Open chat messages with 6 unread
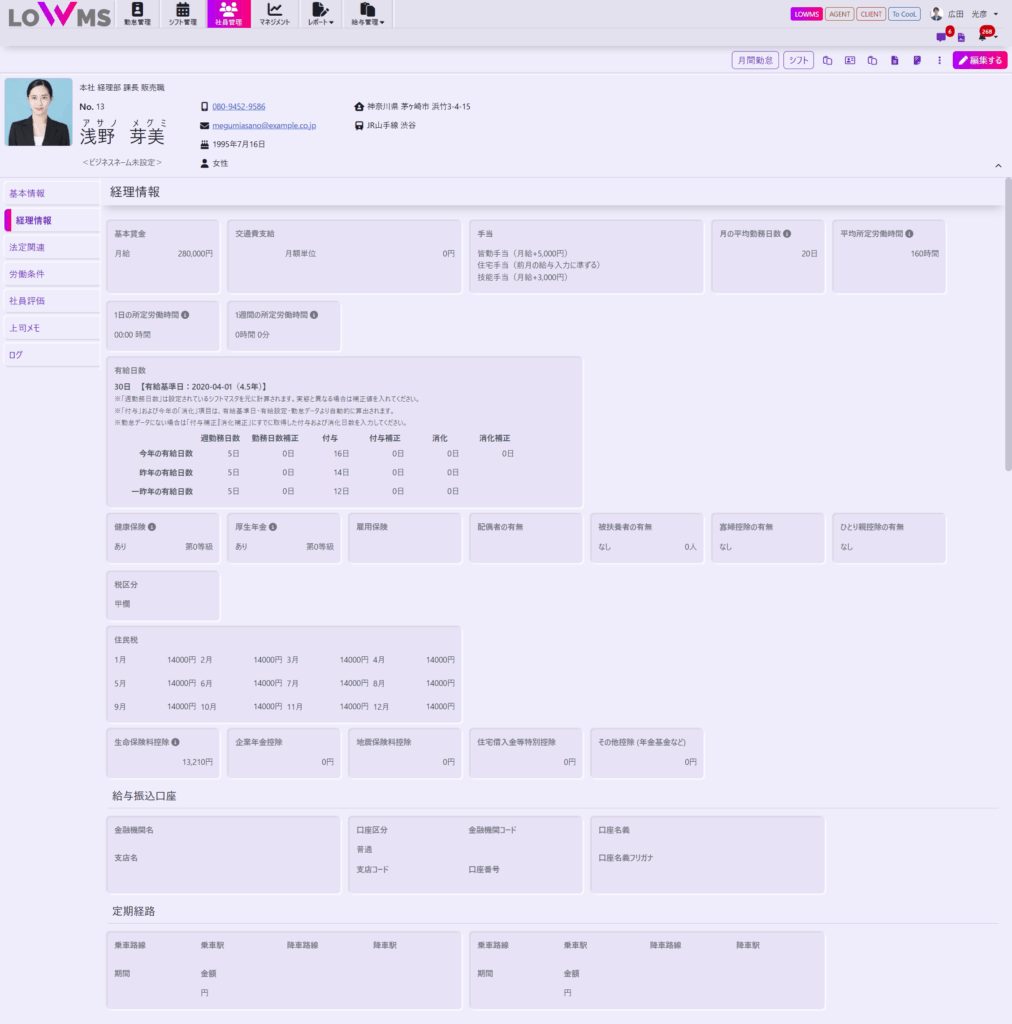 coord(941,37)
